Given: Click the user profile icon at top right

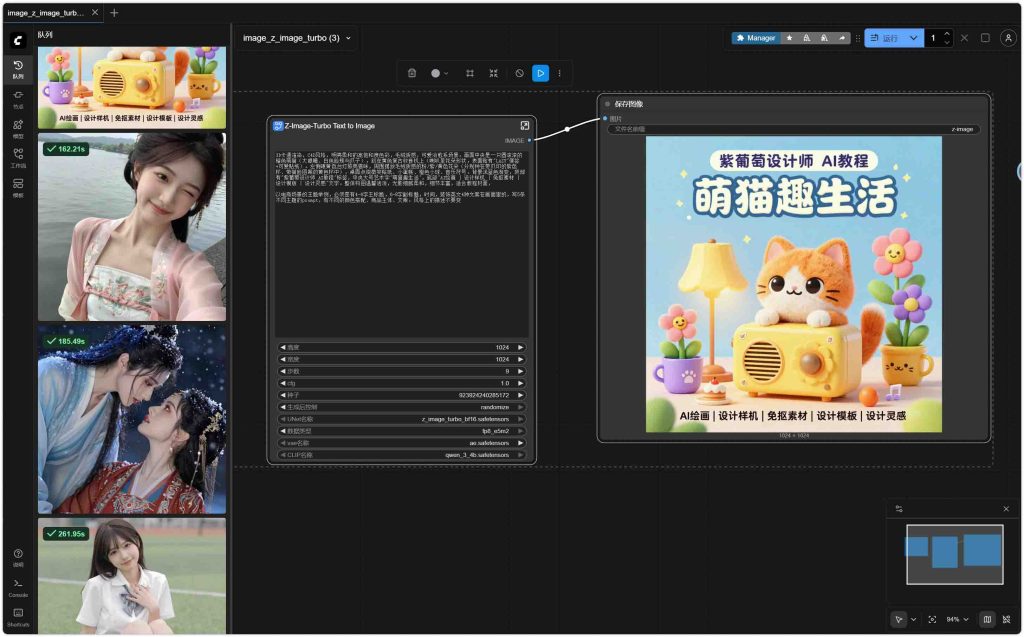Looking at the screenshot, I should 1008,38.
